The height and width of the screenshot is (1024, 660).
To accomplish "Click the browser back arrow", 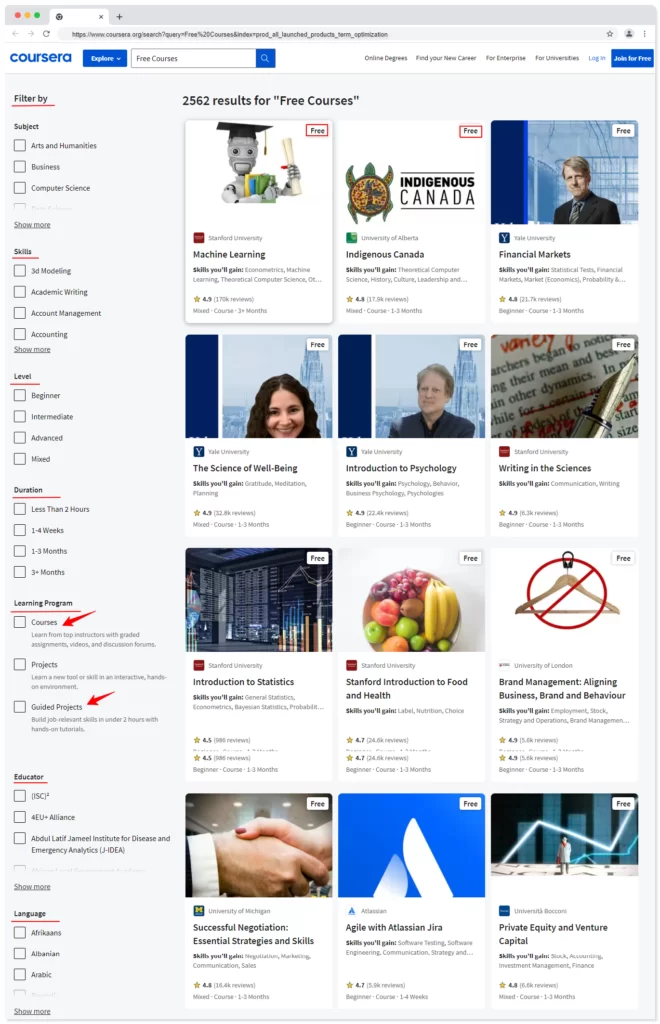I will (16, 33).
